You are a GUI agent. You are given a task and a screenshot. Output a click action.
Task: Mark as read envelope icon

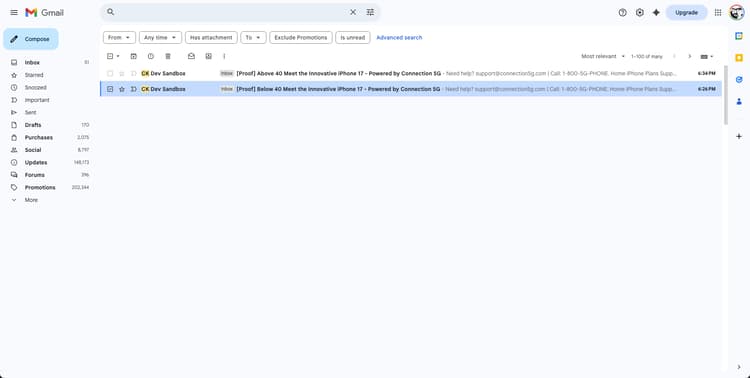tap(191, 56)
